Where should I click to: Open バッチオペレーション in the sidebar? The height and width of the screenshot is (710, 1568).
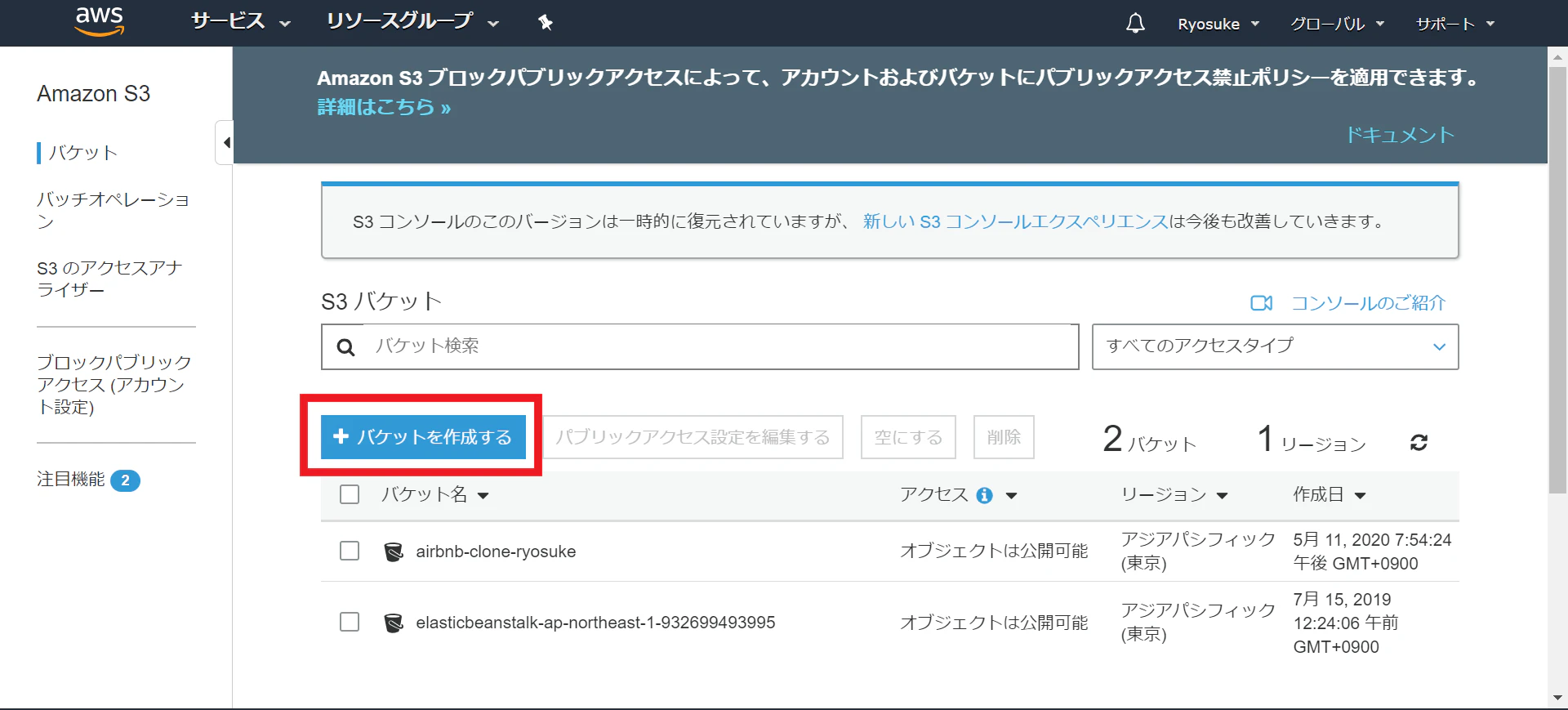[114, 210]
